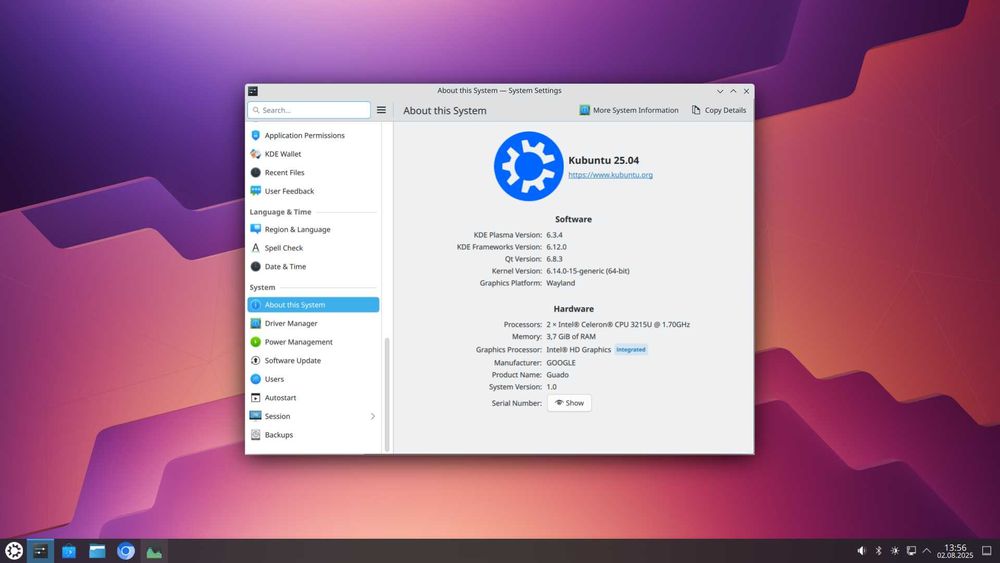The width and height of the screenshot is (1000, 563).
Task: Click the sidebar search field
Action: click(309, 110)
